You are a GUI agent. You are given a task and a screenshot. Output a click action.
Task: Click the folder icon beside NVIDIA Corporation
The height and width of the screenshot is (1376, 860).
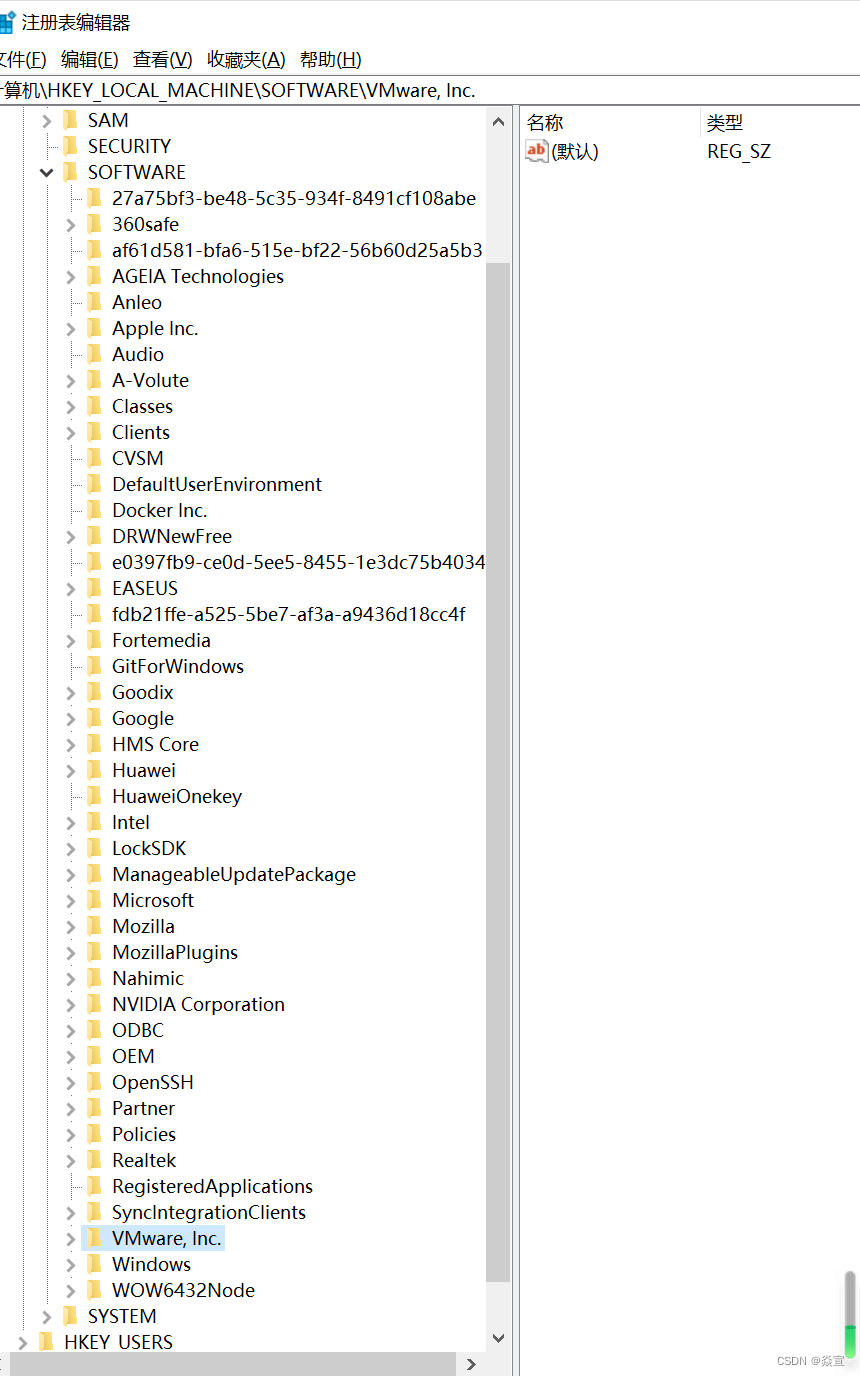tap(94, 1004)
